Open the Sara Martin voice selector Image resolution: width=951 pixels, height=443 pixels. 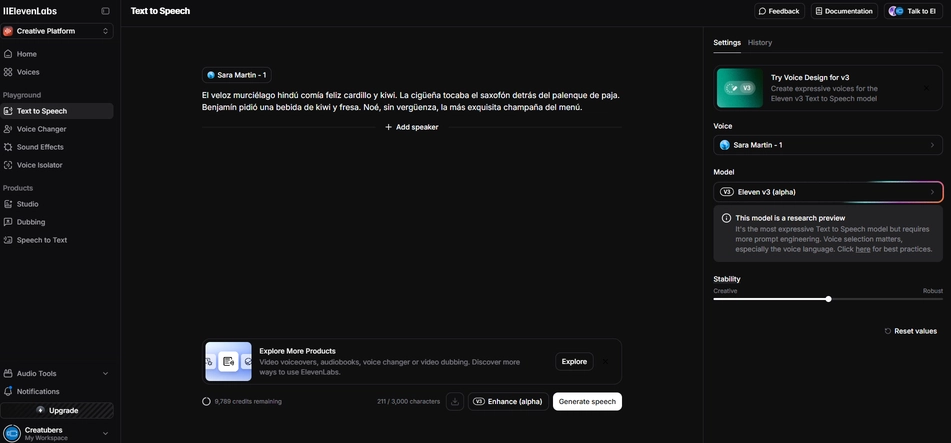(x=828, y=145)
